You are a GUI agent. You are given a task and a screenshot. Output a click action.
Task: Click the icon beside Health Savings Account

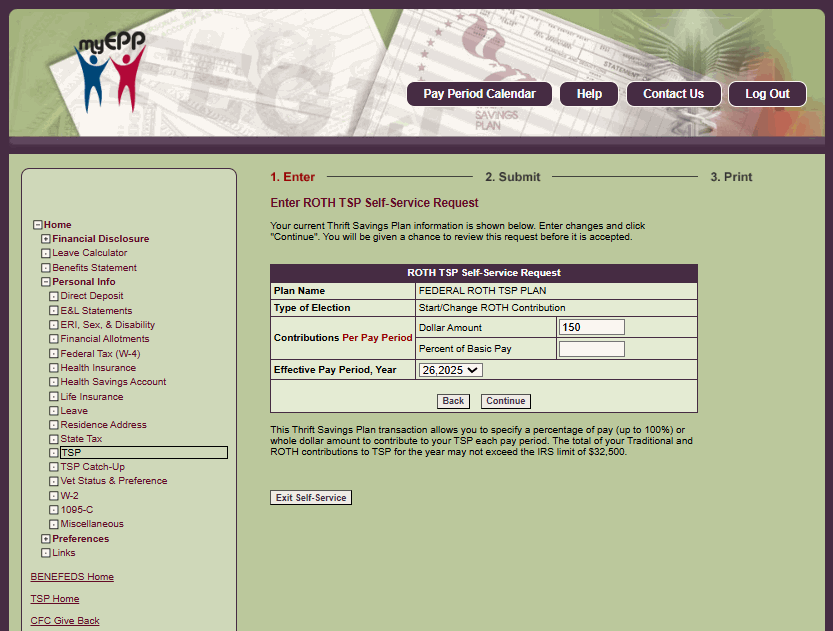54,382
